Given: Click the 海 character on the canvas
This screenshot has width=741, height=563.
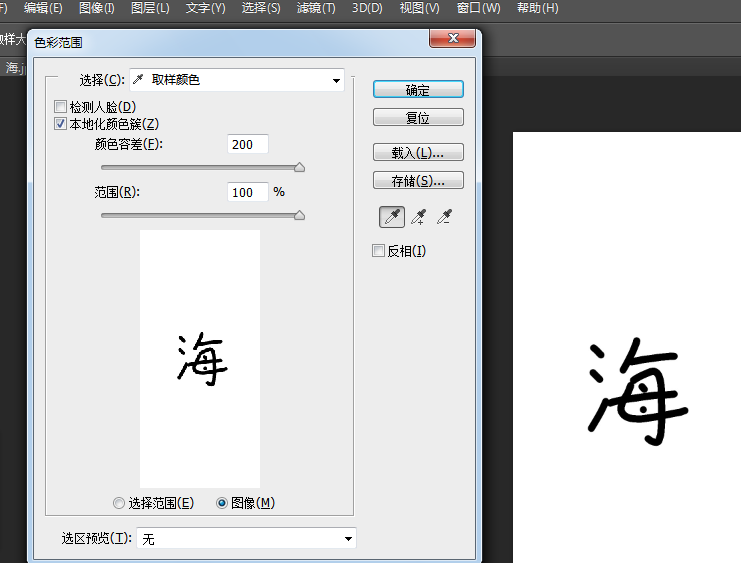Looking at the screenshot, I should (x=638, y=391).
